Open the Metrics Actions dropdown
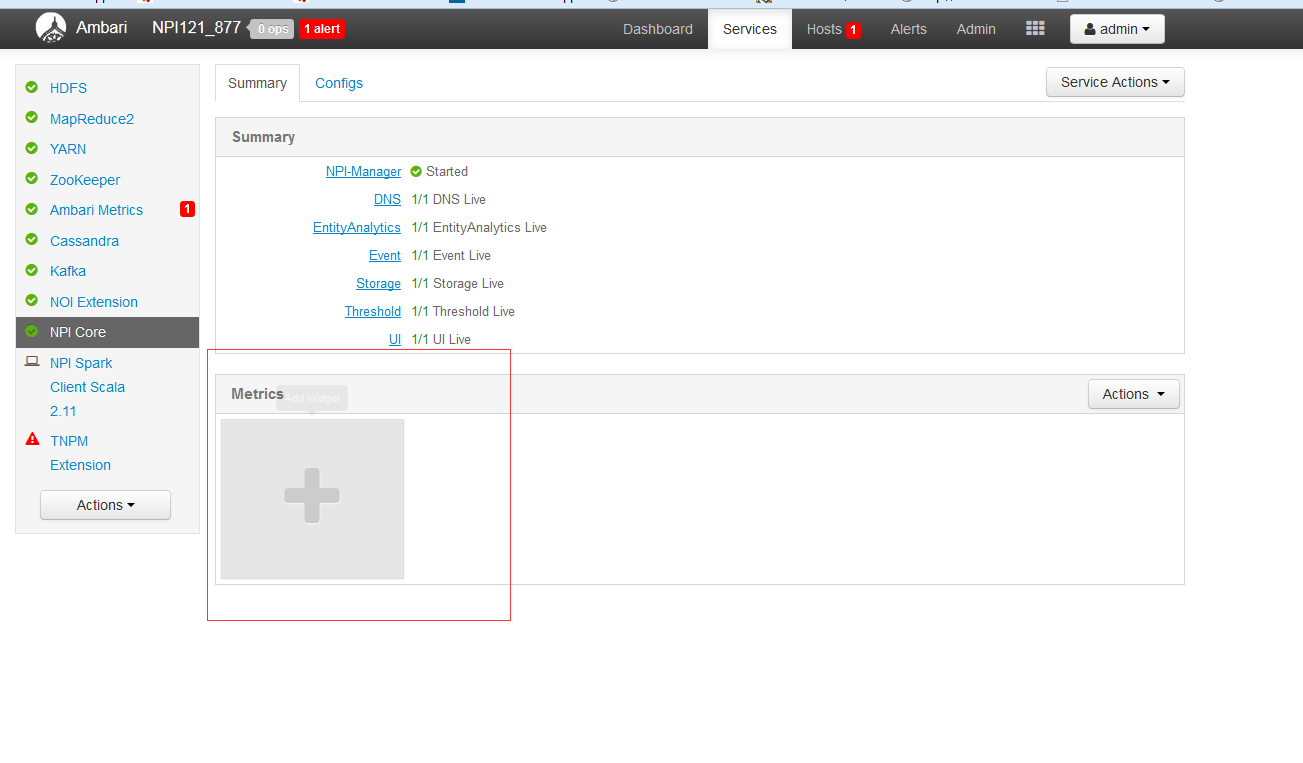The image size is (1303, 763). point(1133,394)
